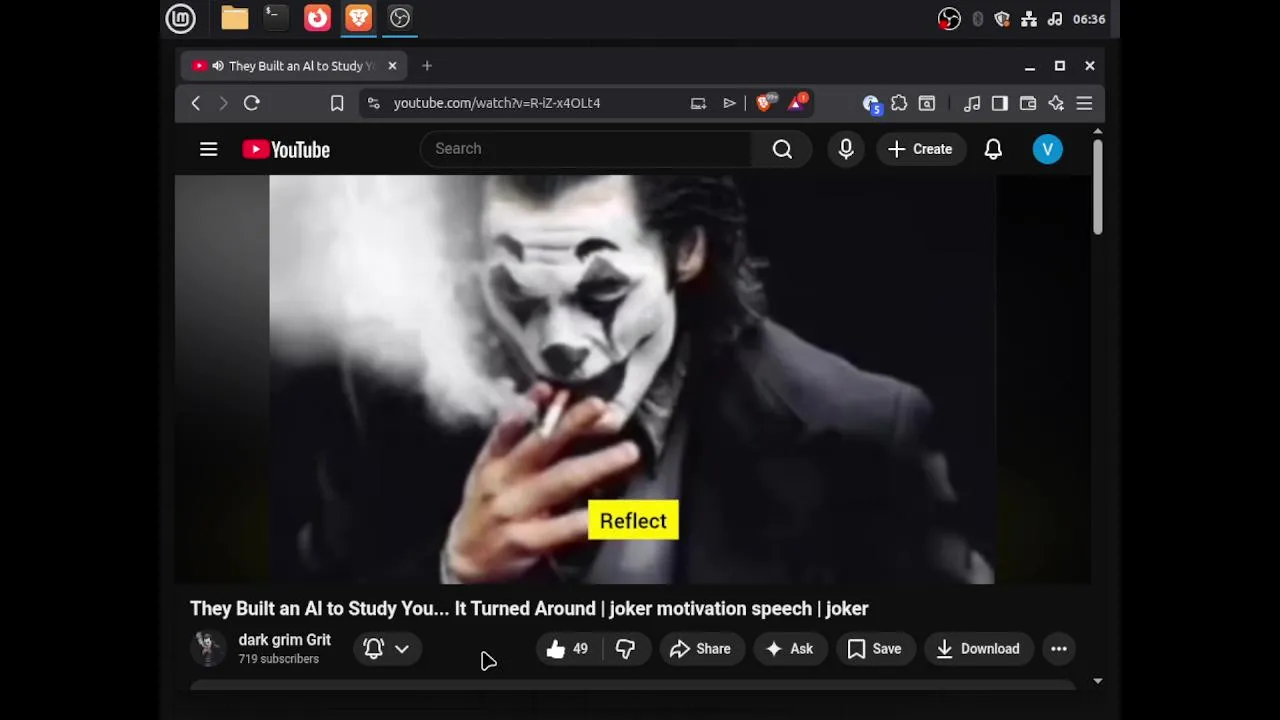1280x720 pixels.
Task: Open a new browser tab
Action: click(427, 66)
